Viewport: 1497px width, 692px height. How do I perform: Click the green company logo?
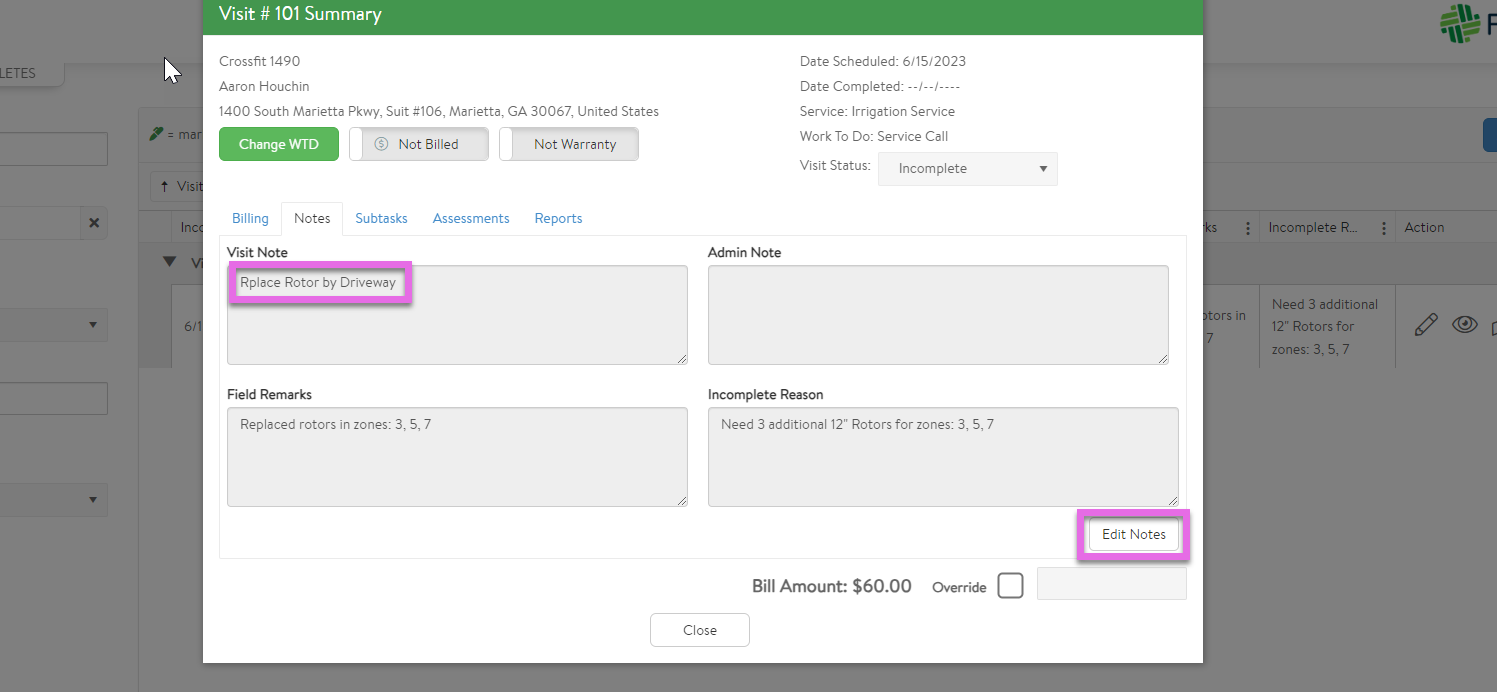[1459, 24]
